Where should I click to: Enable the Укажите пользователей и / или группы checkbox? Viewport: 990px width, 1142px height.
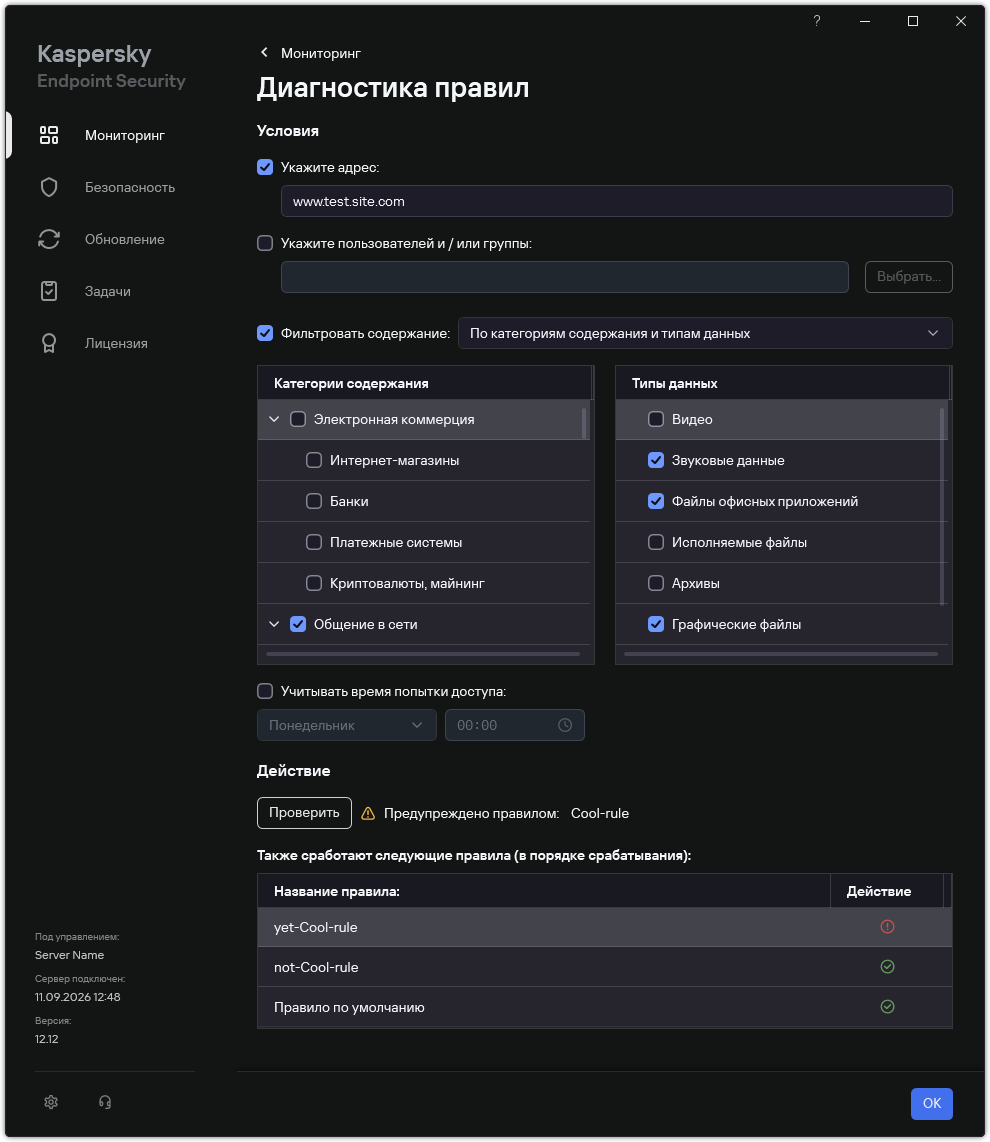(x=265, y=243)
